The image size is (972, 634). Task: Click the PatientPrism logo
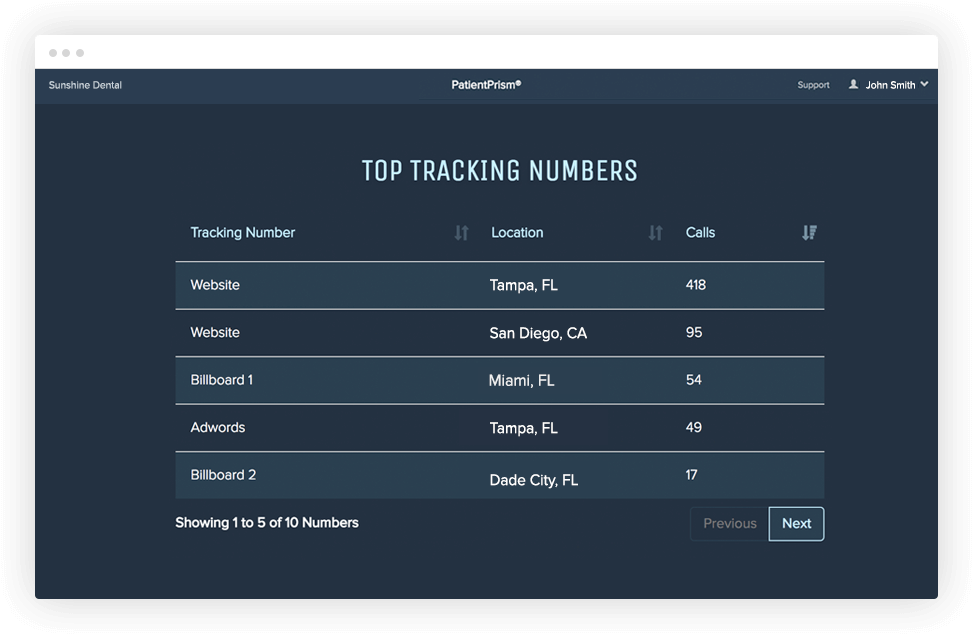(x=486, y=85)
